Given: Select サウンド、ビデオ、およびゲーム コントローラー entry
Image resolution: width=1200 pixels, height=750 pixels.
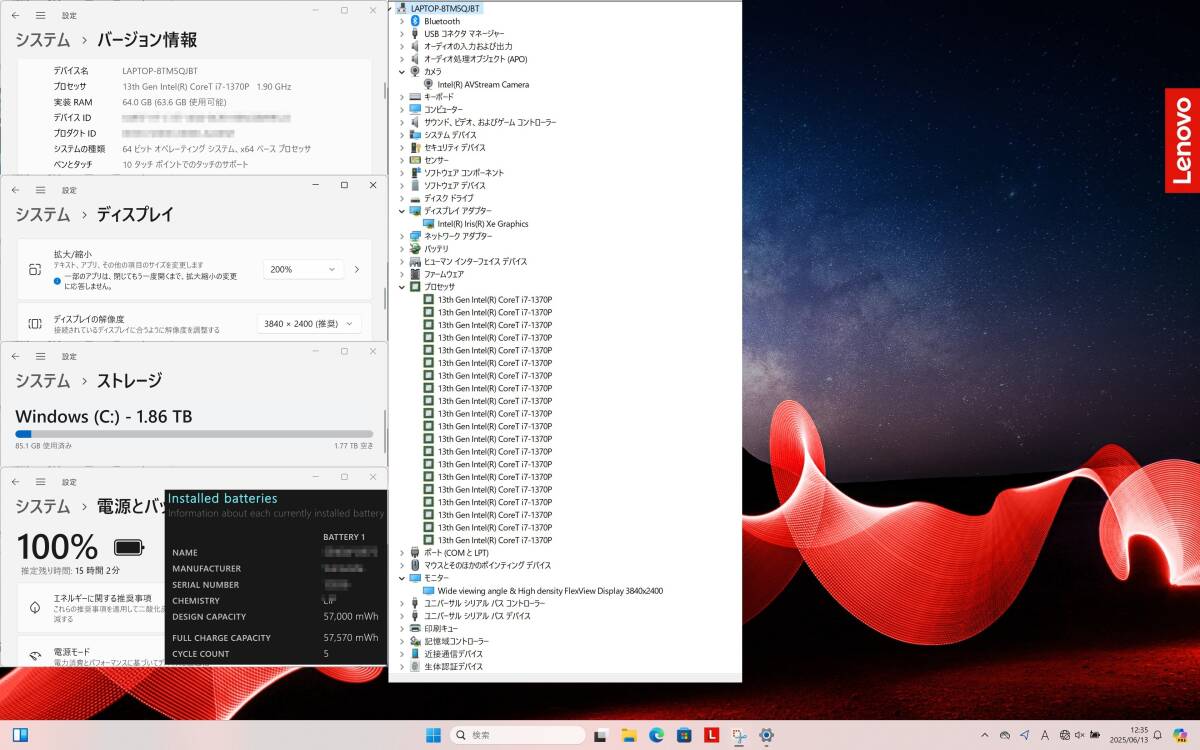Looking at the screenshot, I should coord(490,122).
